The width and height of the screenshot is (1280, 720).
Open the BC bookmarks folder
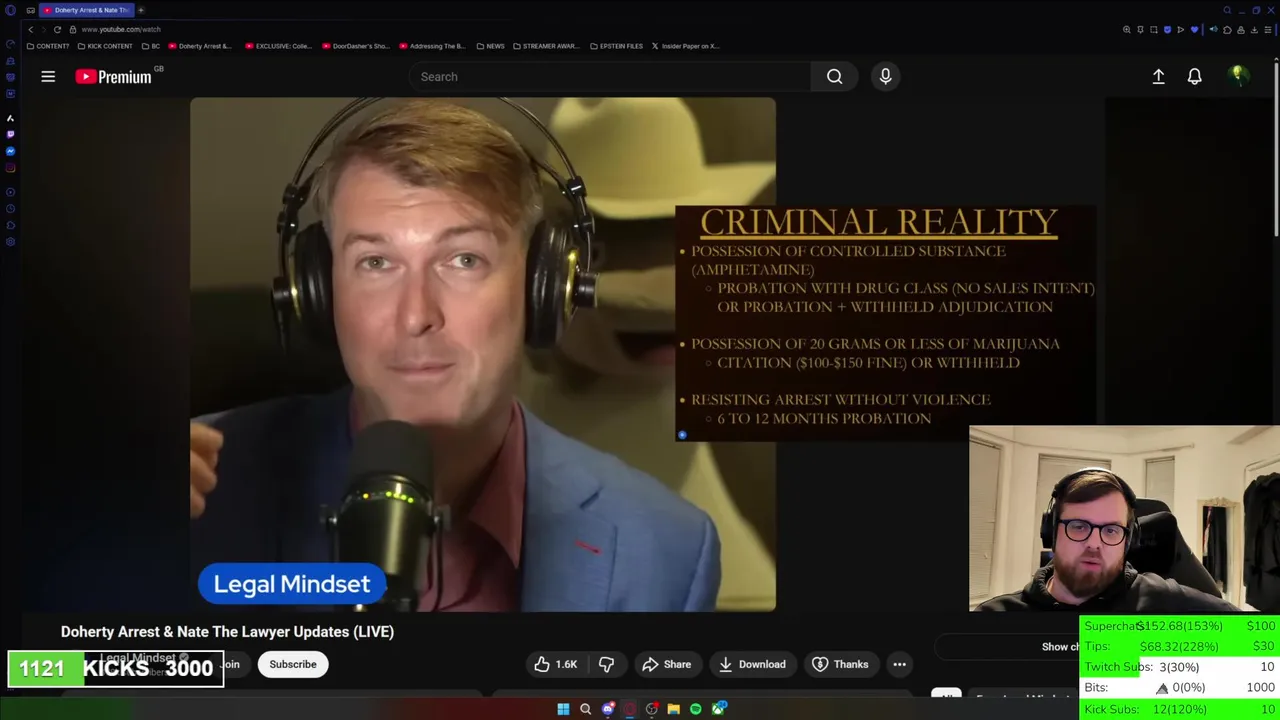(151, 46)
